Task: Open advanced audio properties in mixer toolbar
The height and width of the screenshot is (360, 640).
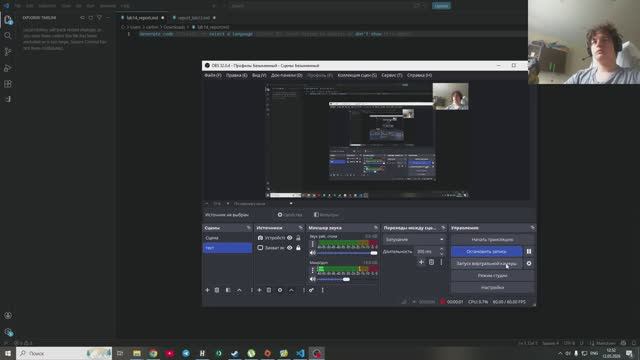Action: (311, 290)
